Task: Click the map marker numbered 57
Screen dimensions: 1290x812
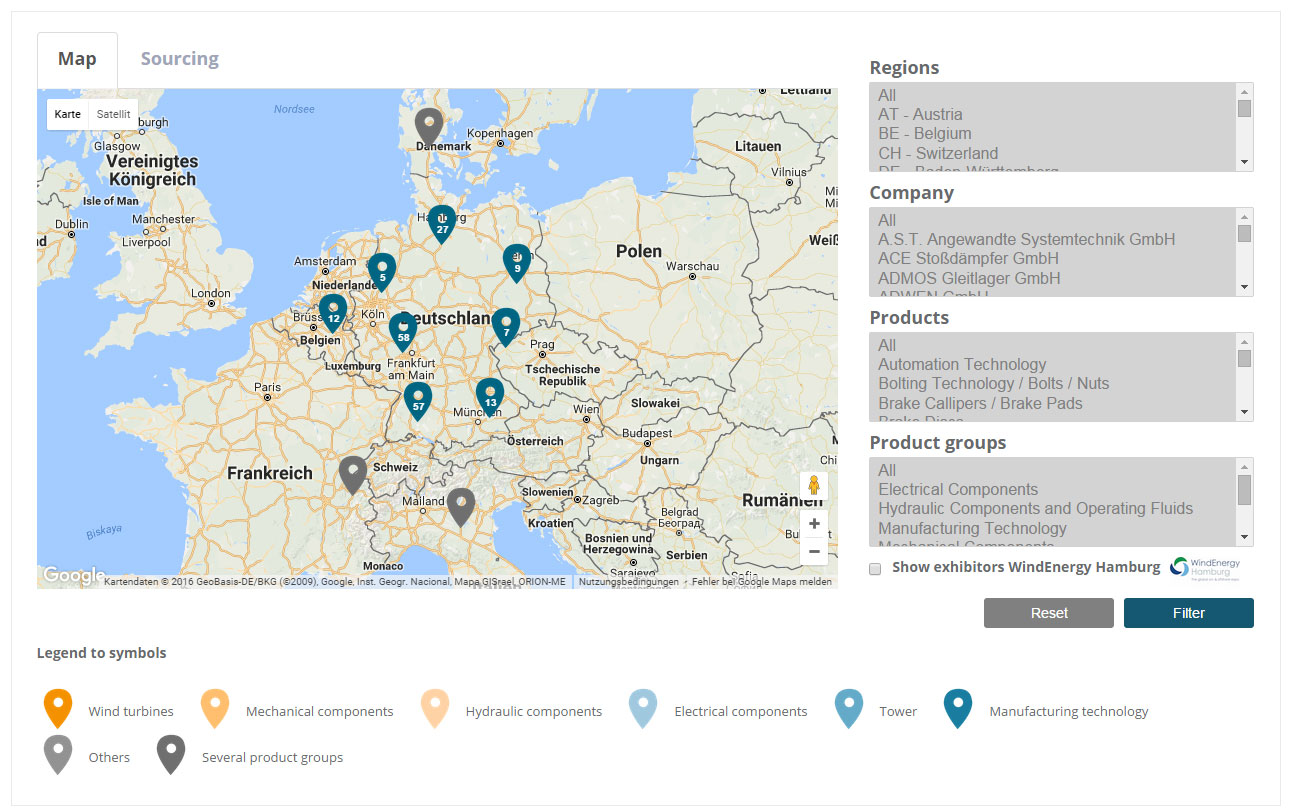Action: click(418, 400)
